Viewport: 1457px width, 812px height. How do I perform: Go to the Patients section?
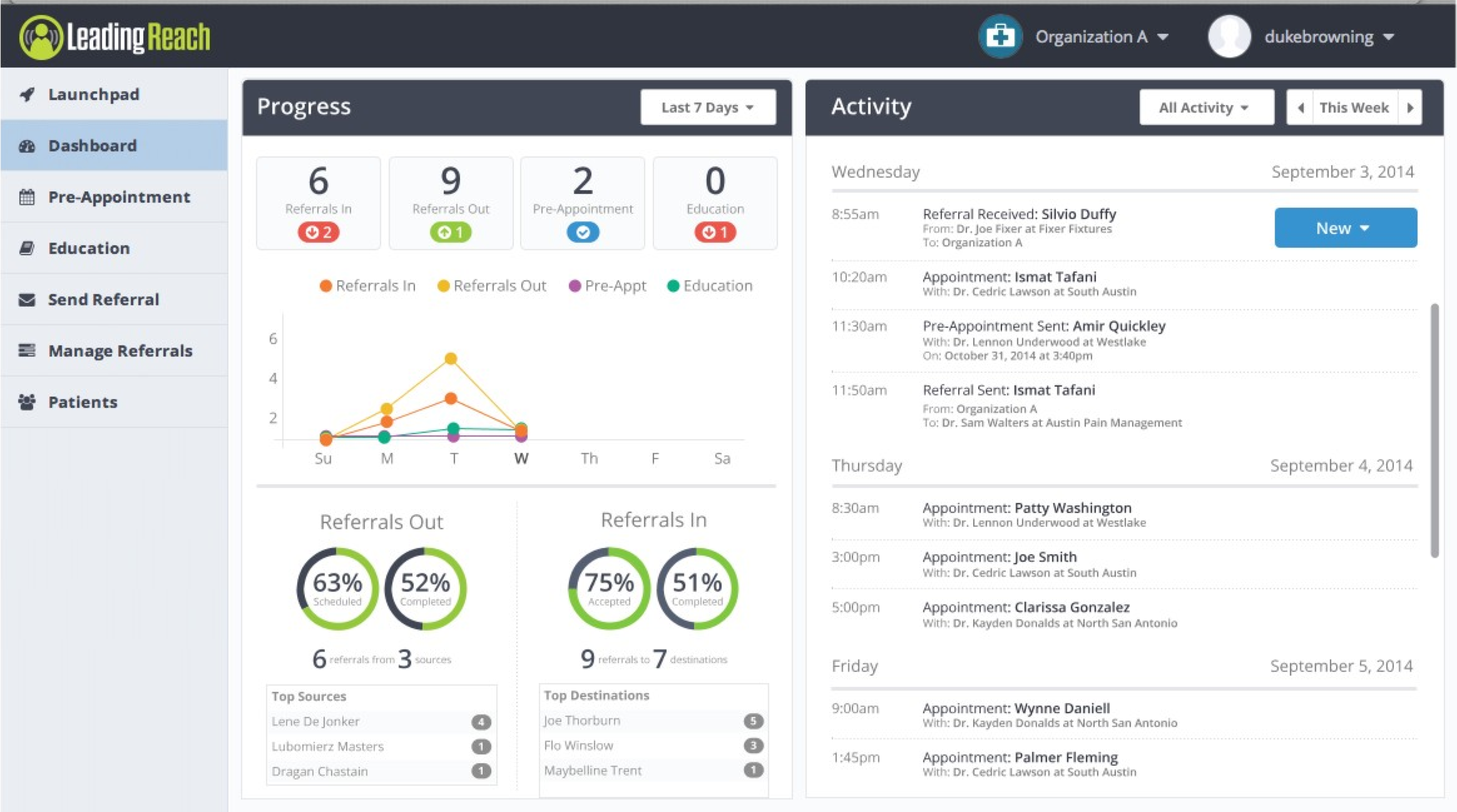click(x=83, y=402)
